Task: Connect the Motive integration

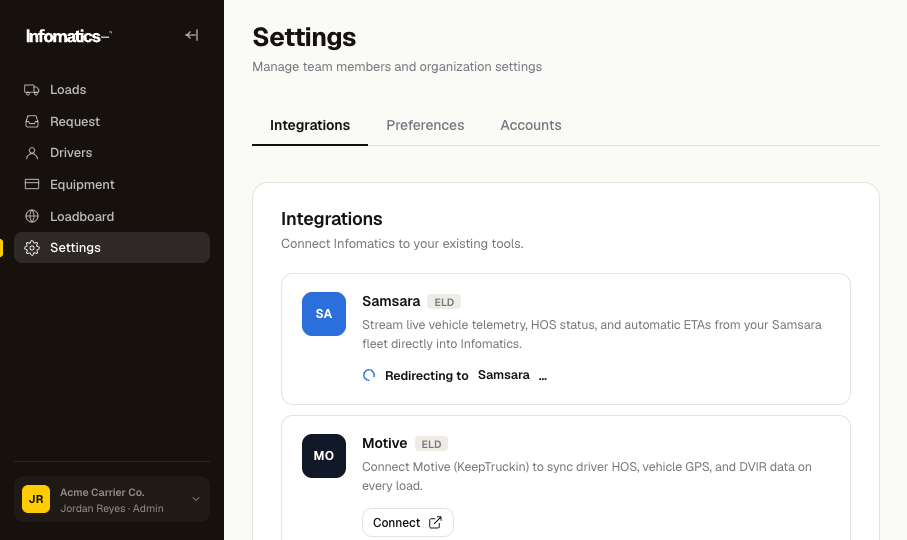Action: tap(408, 523)
